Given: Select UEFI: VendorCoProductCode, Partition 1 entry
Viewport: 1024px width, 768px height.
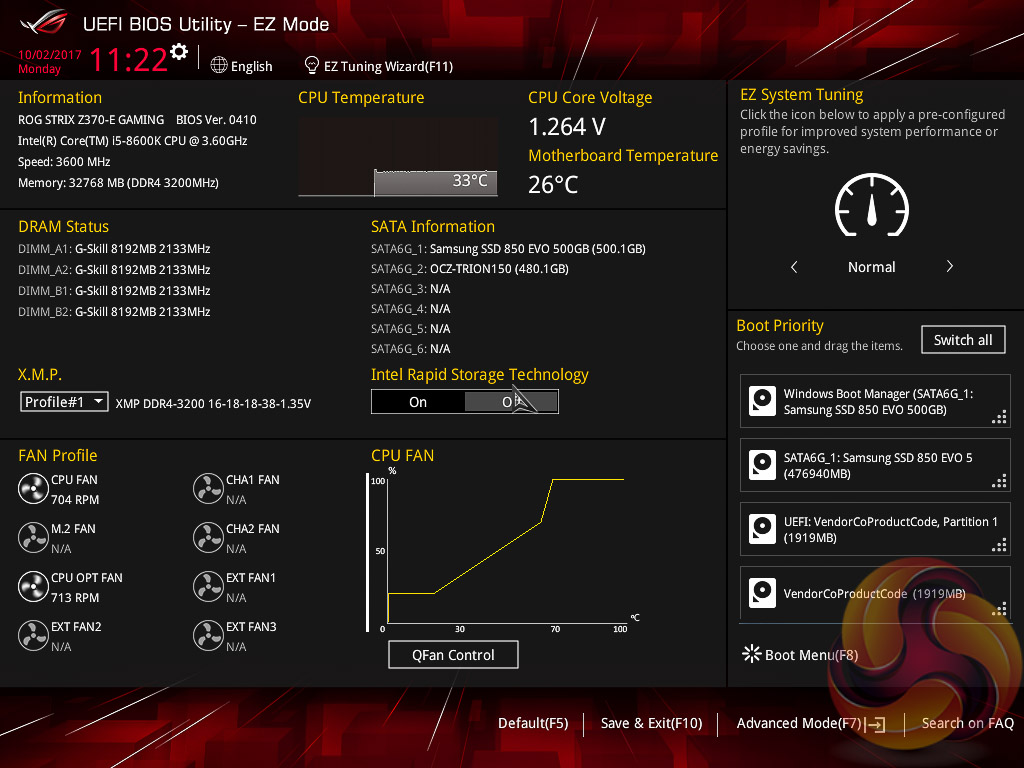Looking at the screenshot, I should click(x=875, y=529).
